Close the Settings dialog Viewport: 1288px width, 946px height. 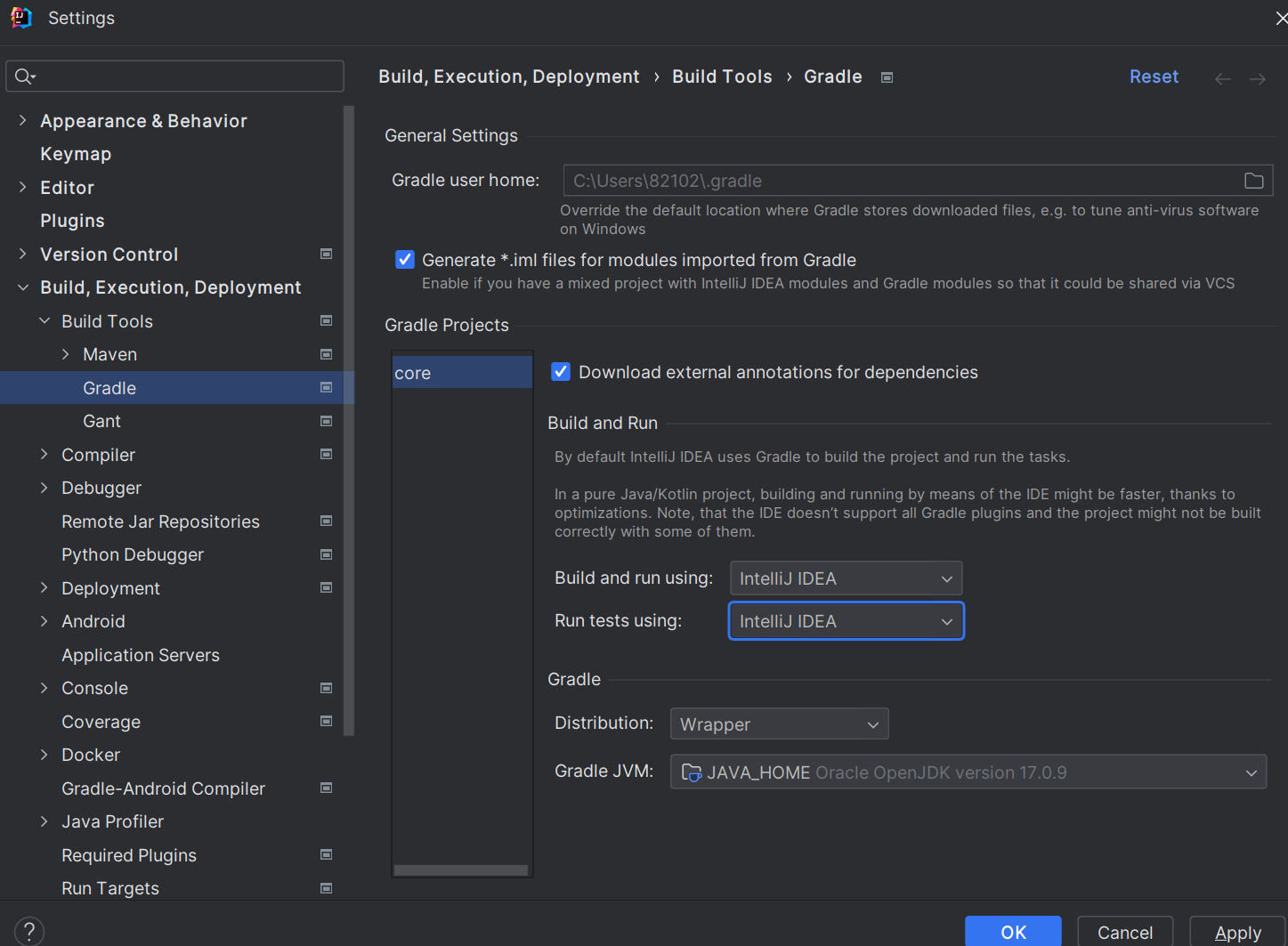pos(1281,18)
